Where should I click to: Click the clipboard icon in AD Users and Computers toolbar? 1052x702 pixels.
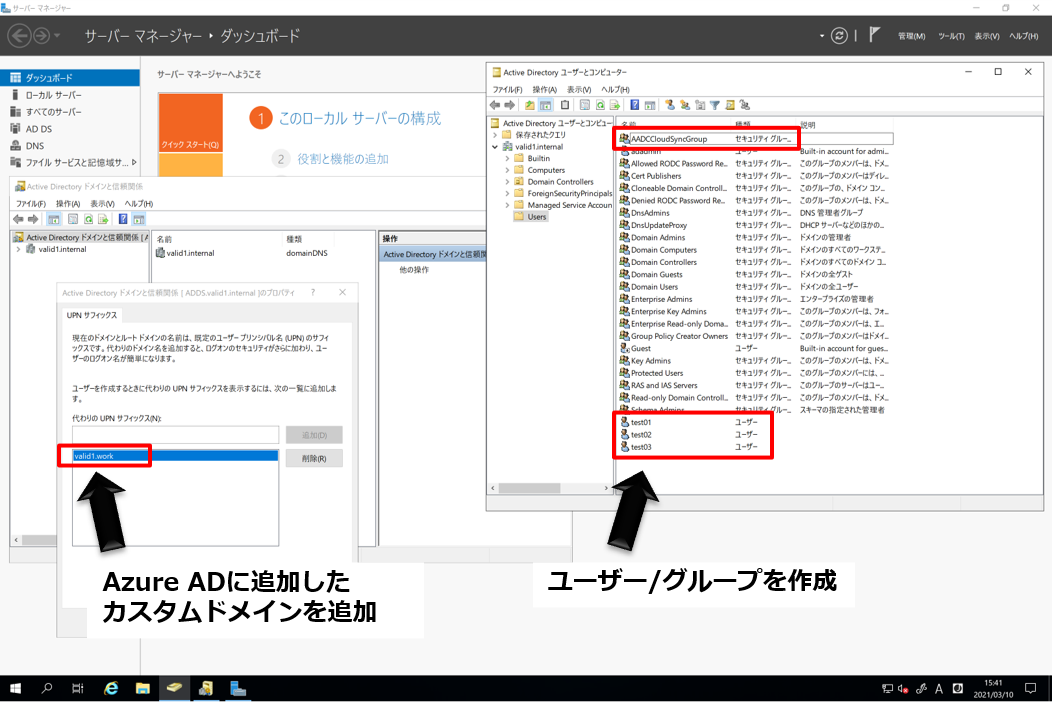[565, 105]
